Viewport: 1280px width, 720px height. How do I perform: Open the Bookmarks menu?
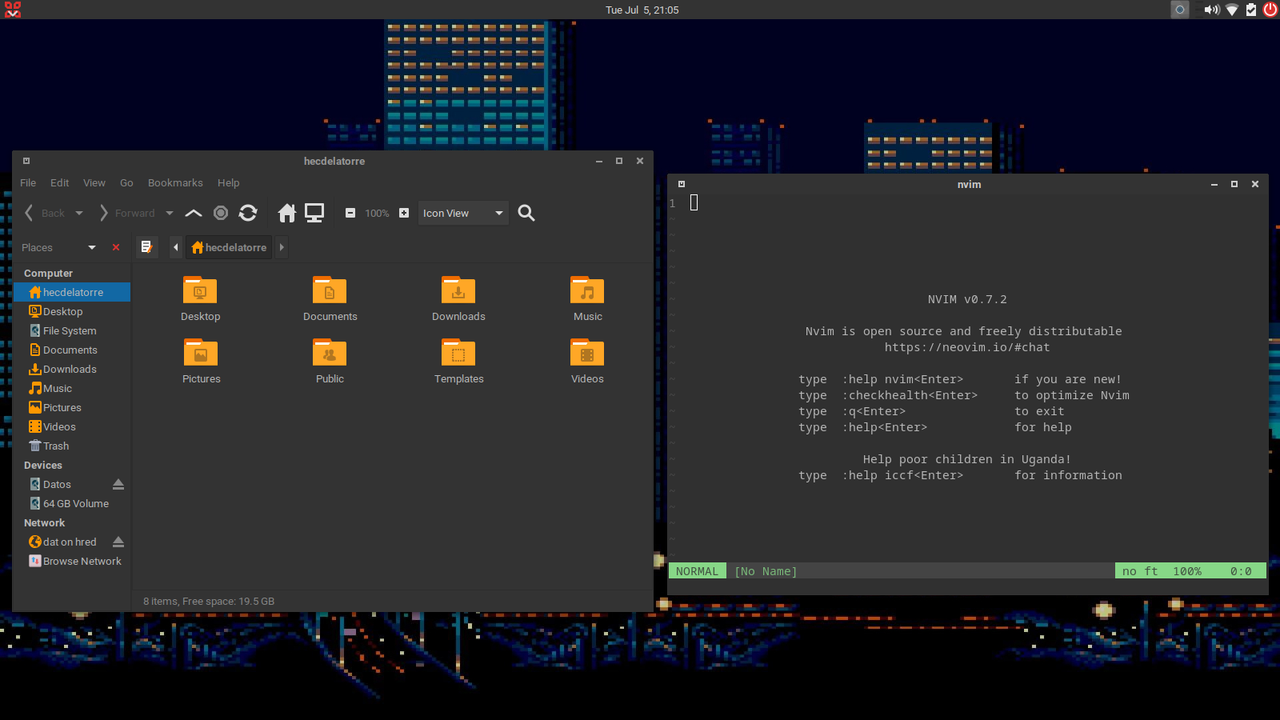(x=175, y=182)
